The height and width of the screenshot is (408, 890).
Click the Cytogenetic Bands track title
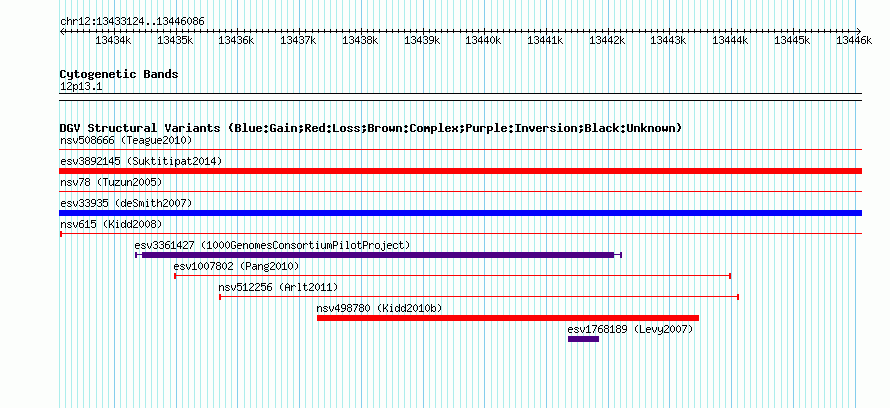click(119, 74)
